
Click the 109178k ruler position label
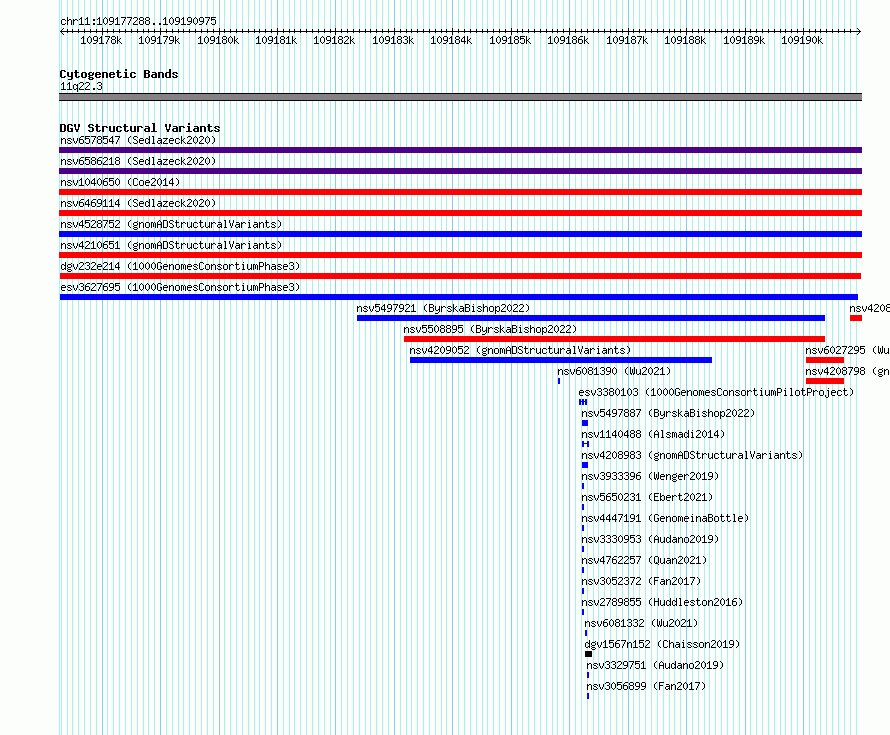pyautogui.click(x=101, y=40)
